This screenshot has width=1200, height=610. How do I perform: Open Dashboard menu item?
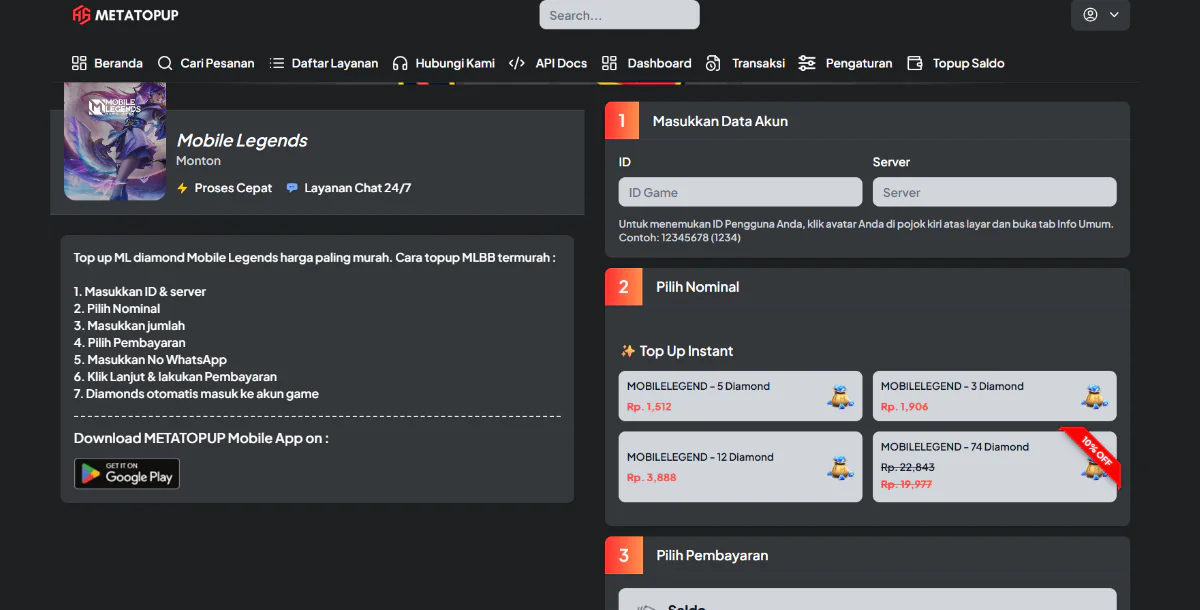[x=647, y=63]
